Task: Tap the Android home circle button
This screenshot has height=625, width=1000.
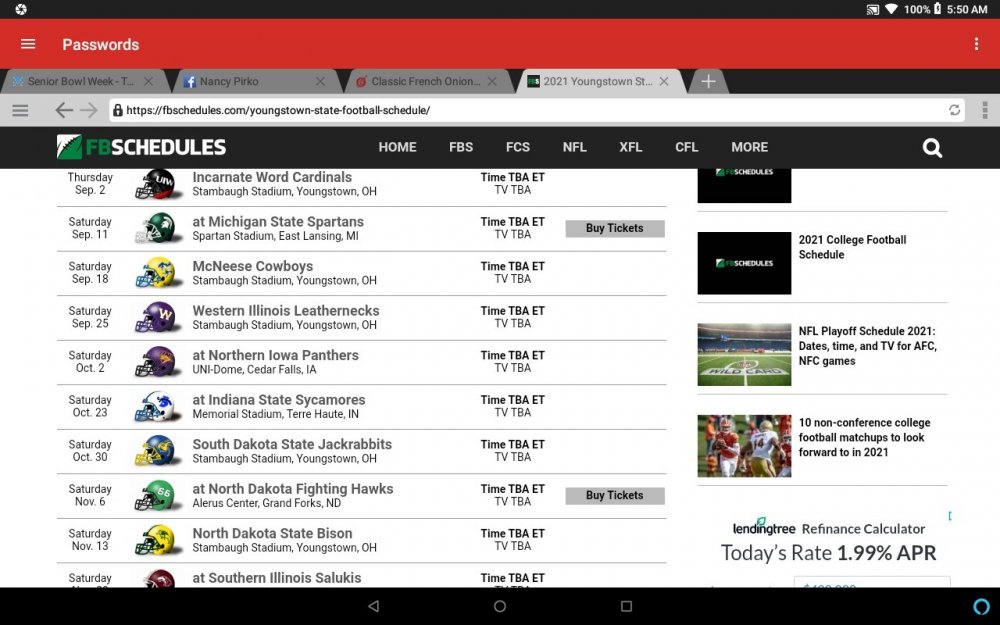Action: click(500, 606)
